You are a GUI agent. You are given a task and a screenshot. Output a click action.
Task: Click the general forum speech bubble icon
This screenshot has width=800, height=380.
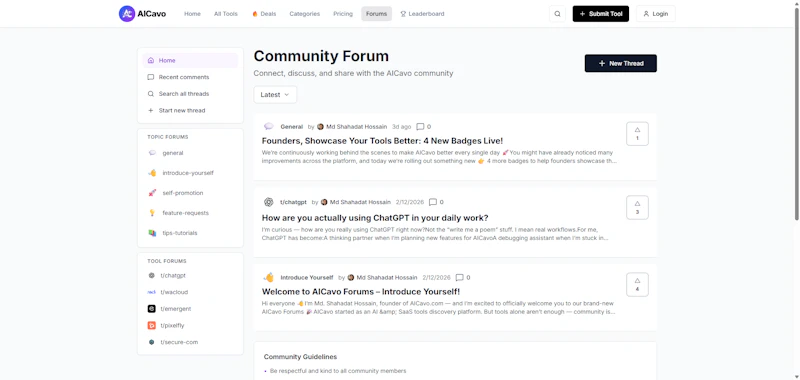click(152, 153)
